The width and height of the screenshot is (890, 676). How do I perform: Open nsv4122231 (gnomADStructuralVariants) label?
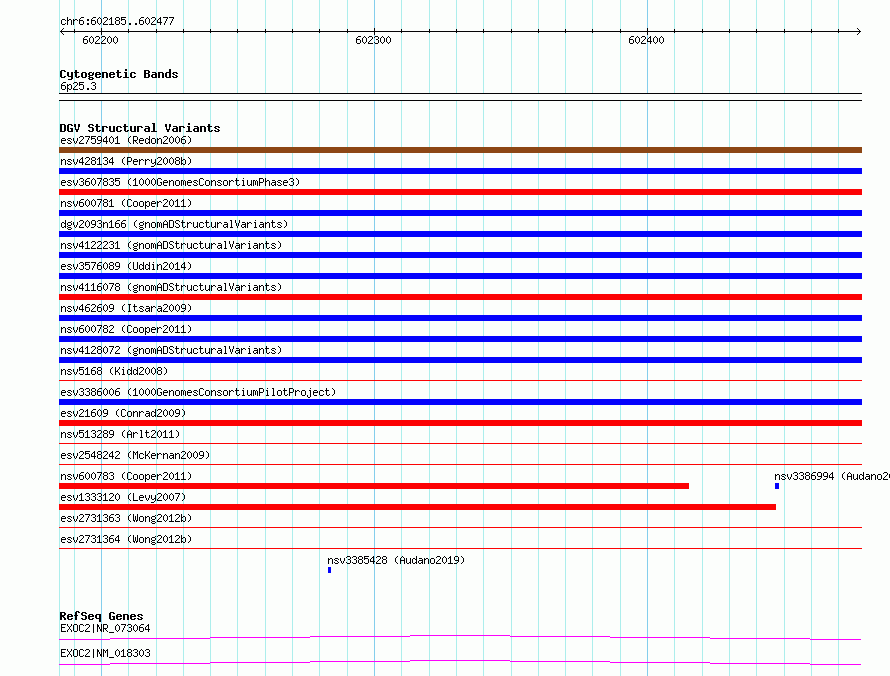tap(171, 245)
